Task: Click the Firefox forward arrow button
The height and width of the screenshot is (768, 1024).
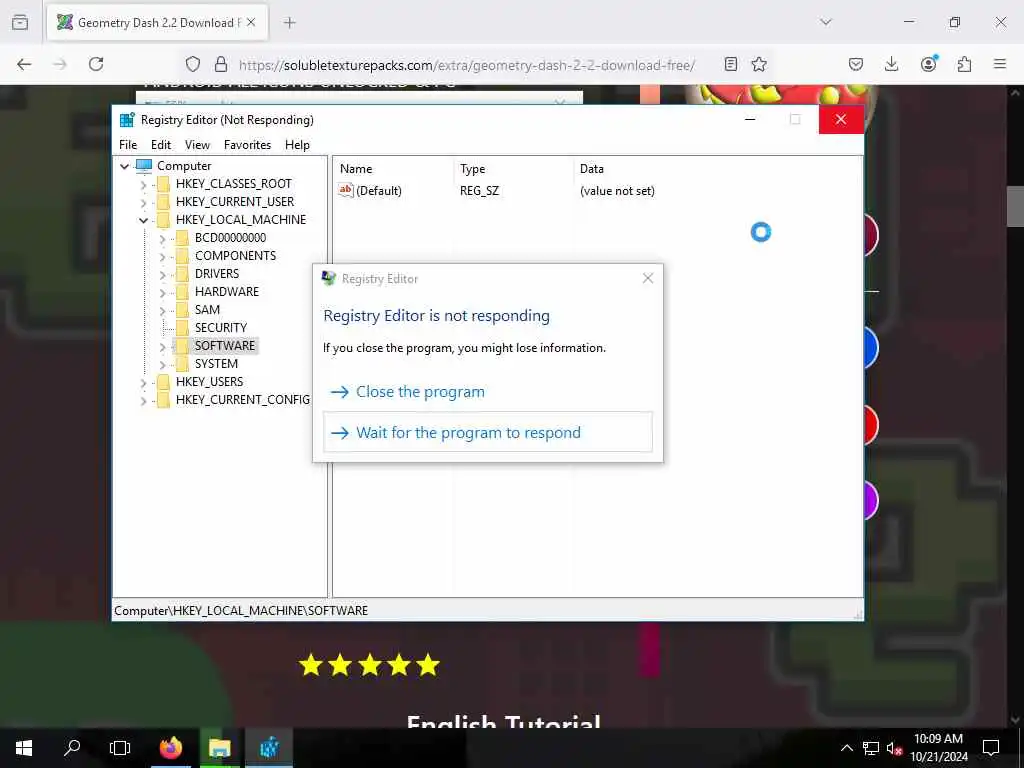Action: (x=60, y=64)
